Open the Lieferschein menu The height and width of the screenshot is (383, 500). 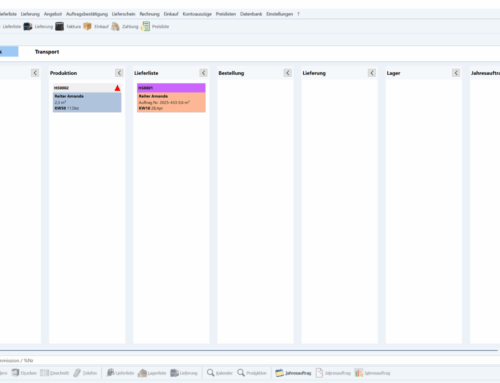pos(123,14)
